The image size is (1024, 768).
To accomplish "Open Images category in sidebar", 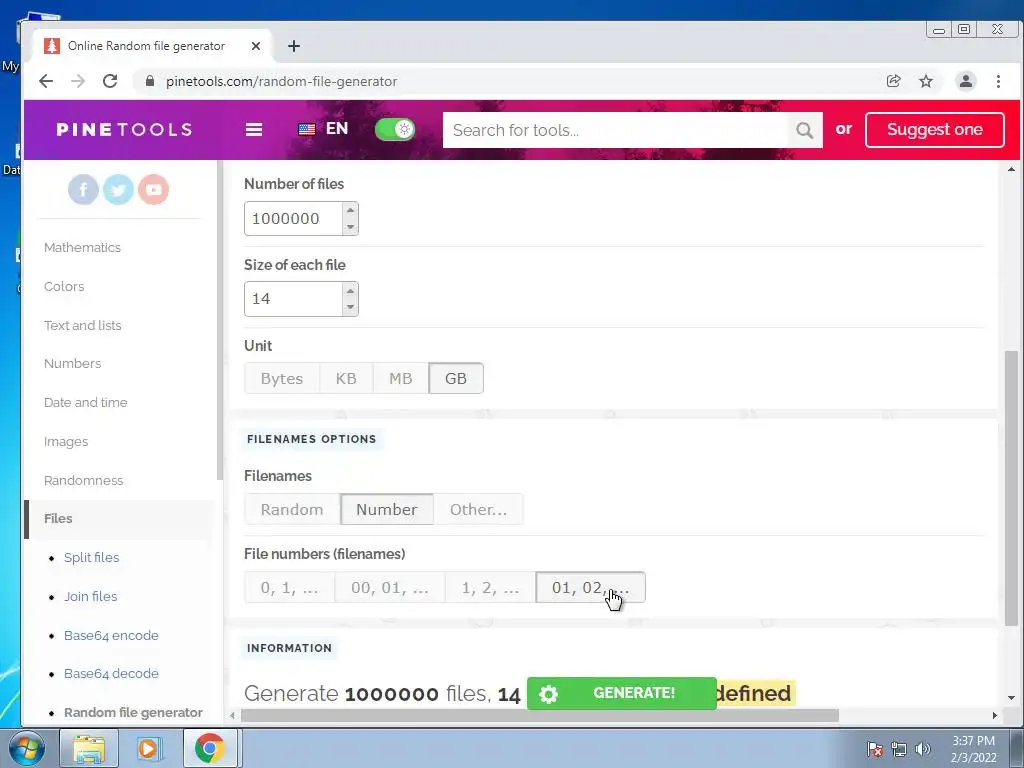I will click(x=66, y=442).
